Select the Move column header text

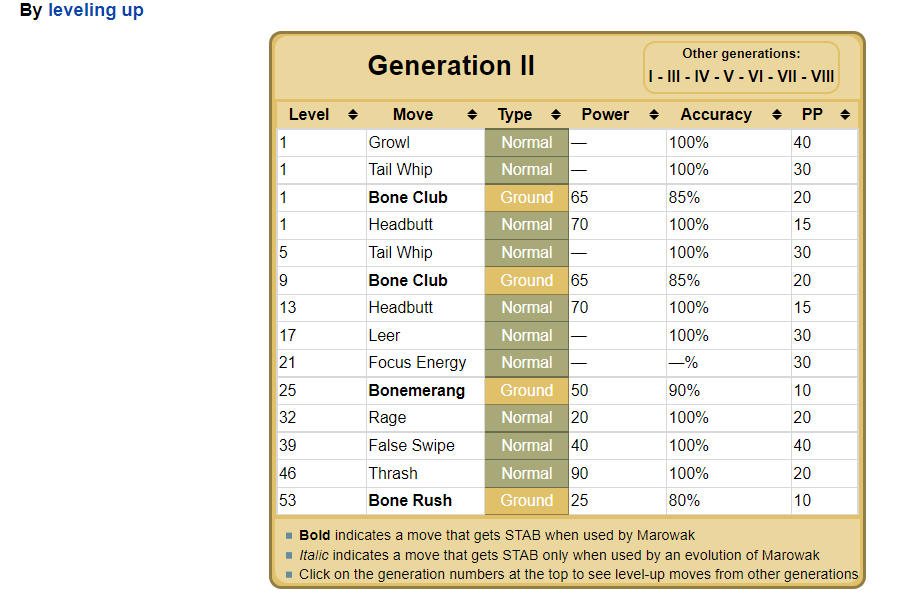point(413,114)
